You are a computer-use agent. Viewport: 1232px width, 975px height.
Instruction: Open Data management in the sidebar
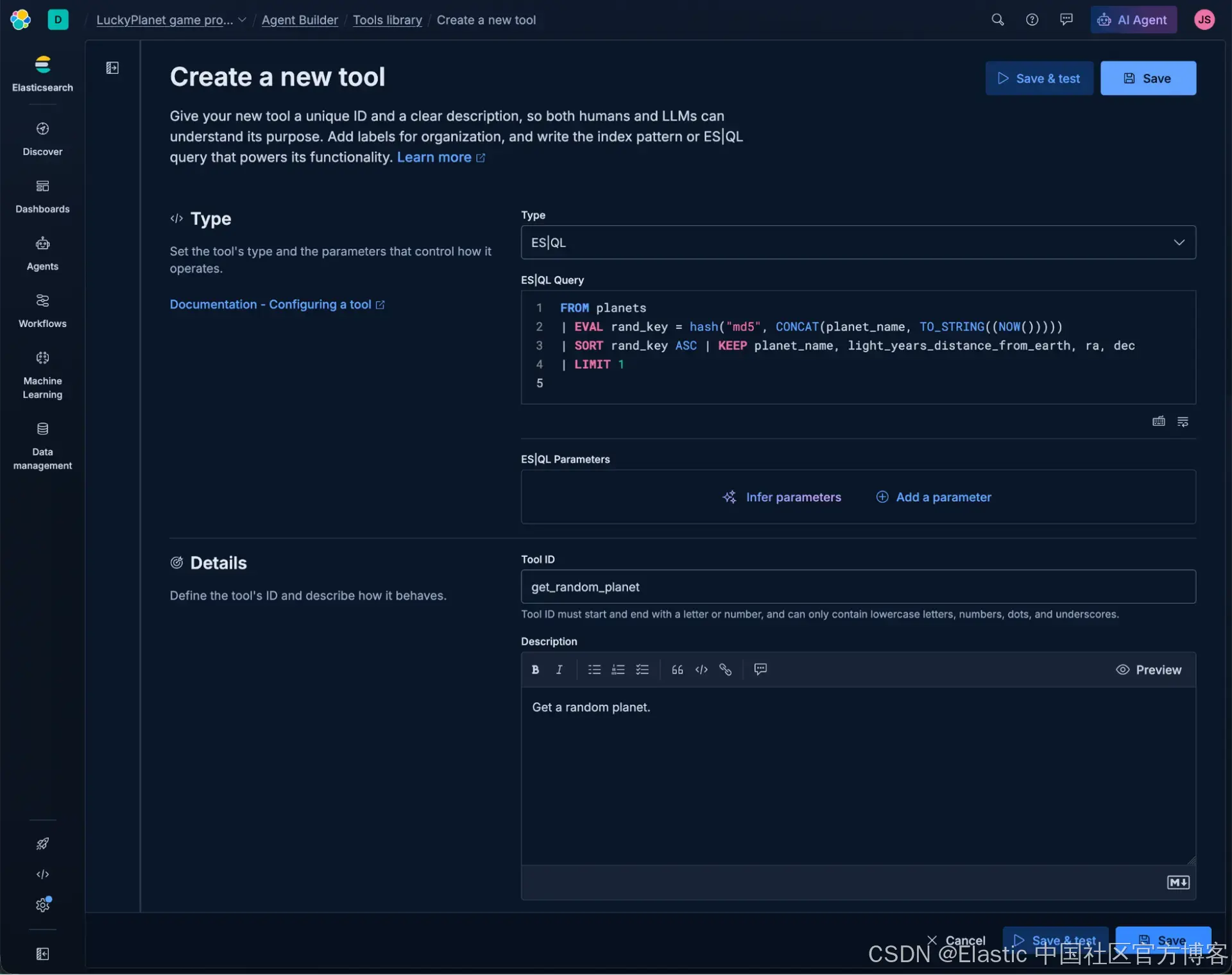click(x=42, y=446)
